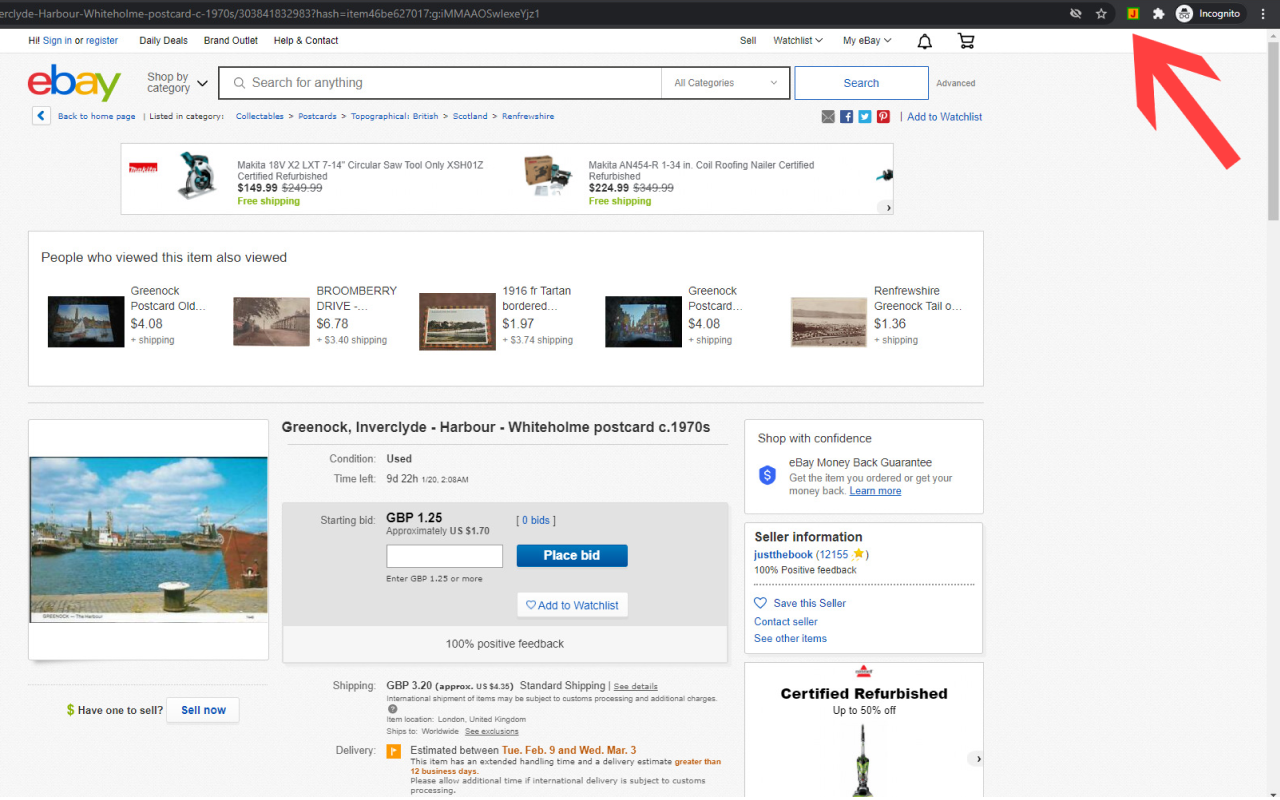Screen dimensions: 1280x800
Task: Click the shipping info question mark icon
Action: (x=392, y=709)
